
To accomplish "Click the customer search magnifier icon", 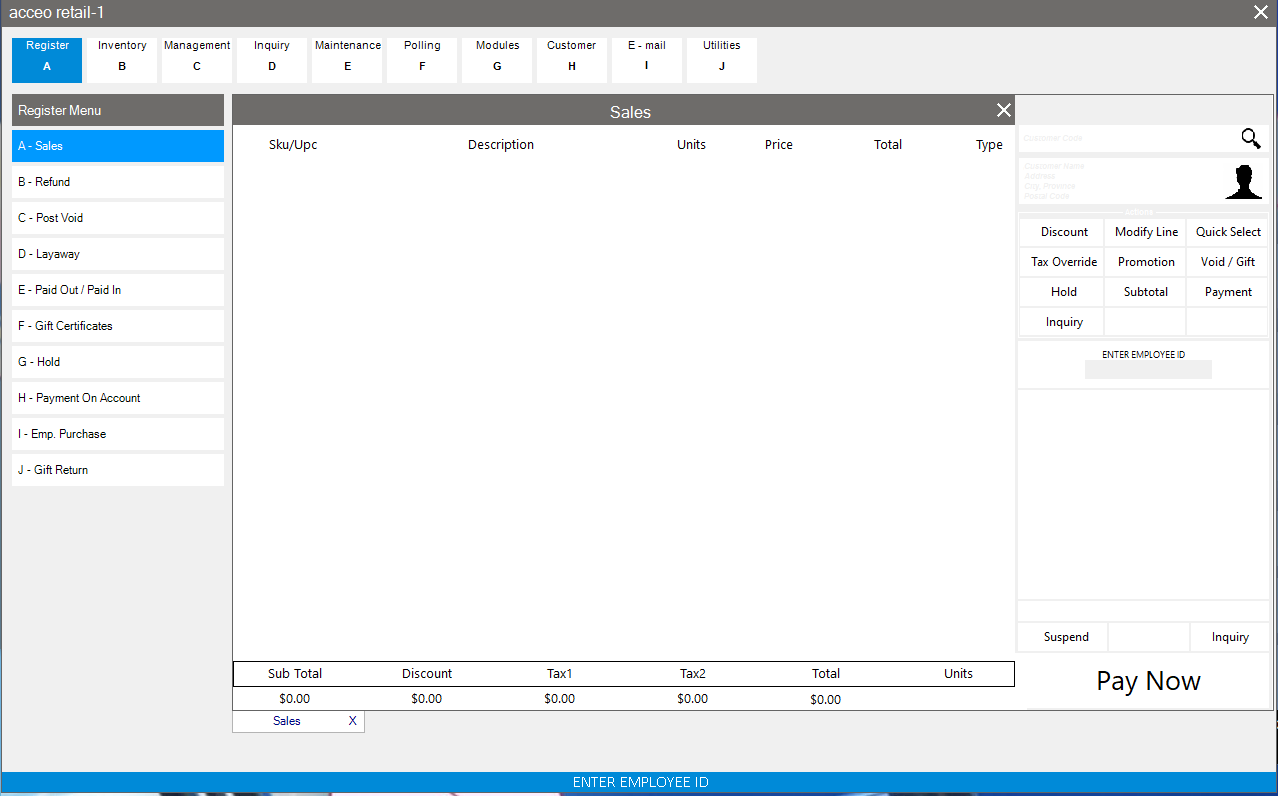I will 1250,139.
